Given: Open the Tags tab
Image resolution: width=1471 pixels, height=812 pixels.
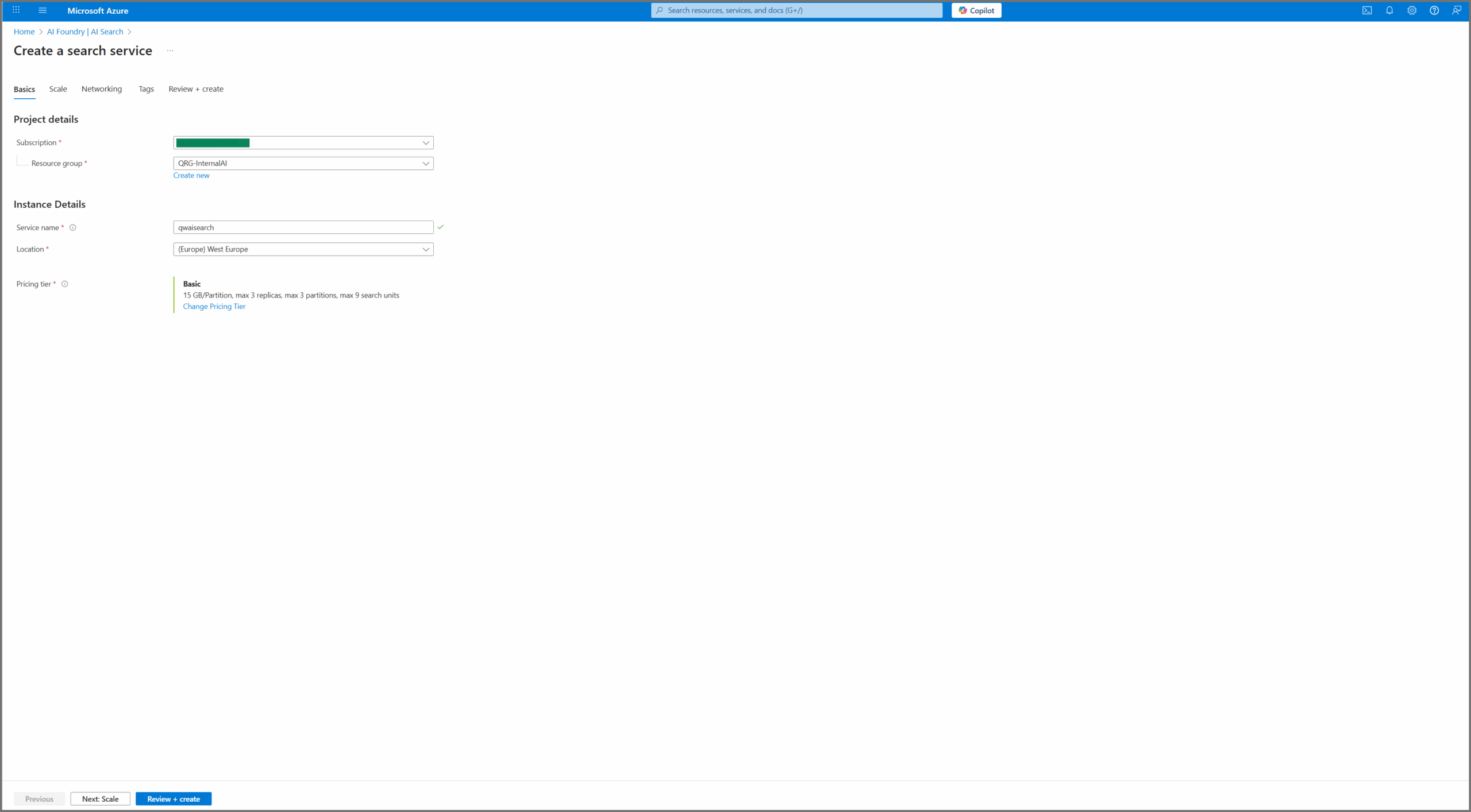Looking at the screenshot, I should pos(146,89).
